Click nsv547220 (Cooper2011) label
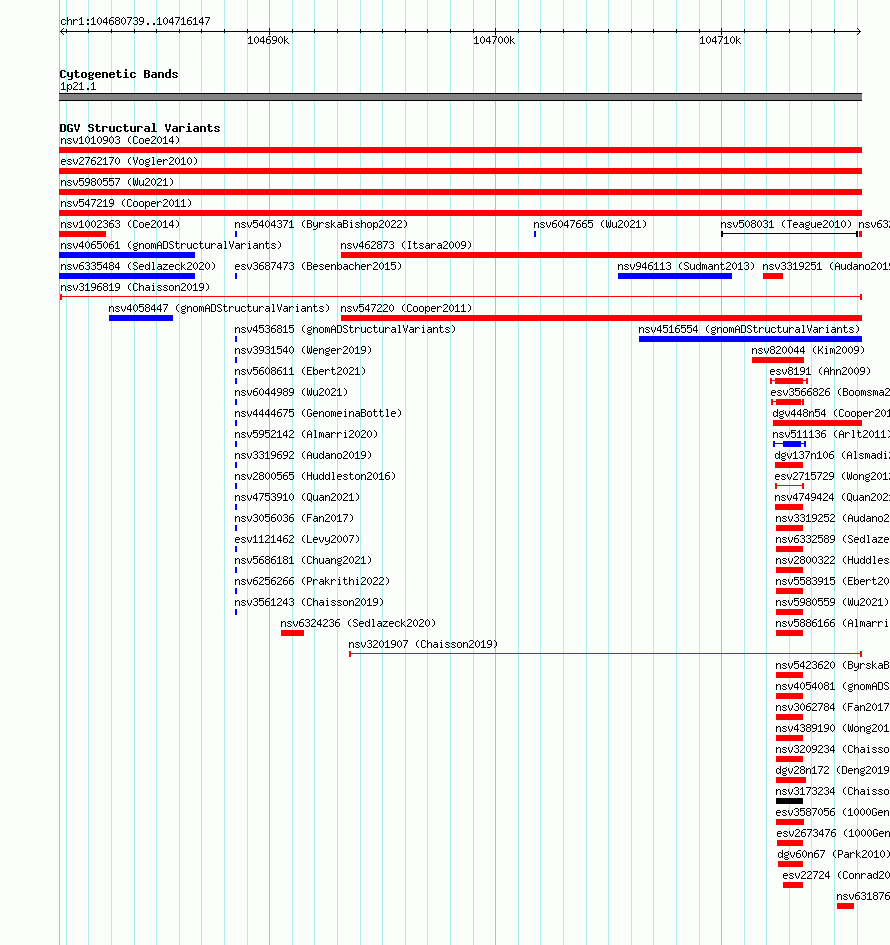The image size is (890, 945). click(406, 308)
